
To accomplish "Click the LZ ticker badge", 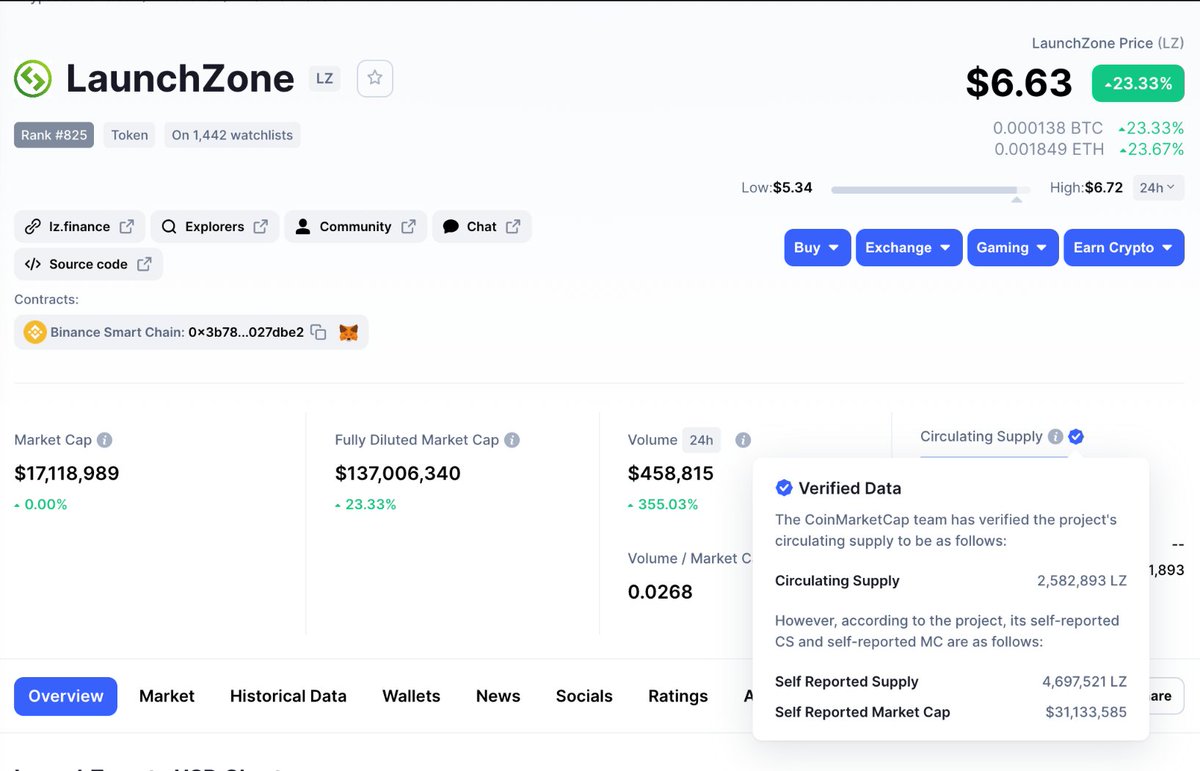I will click(324, 78).
